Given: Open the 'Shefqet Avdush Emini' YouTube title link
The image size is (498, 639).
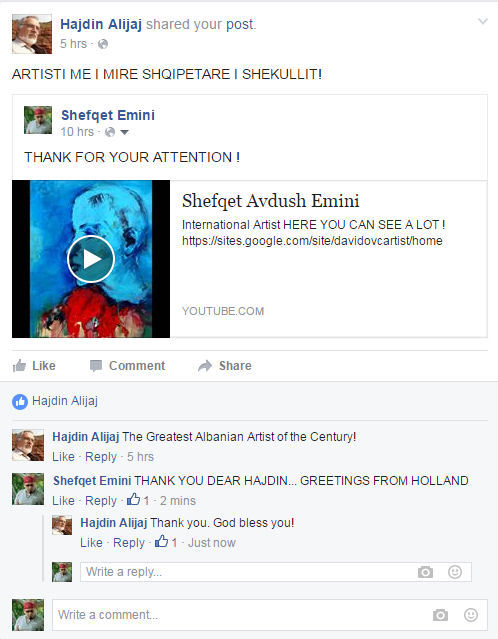Looking at the screenshot, I should click(x=271, y=201).
